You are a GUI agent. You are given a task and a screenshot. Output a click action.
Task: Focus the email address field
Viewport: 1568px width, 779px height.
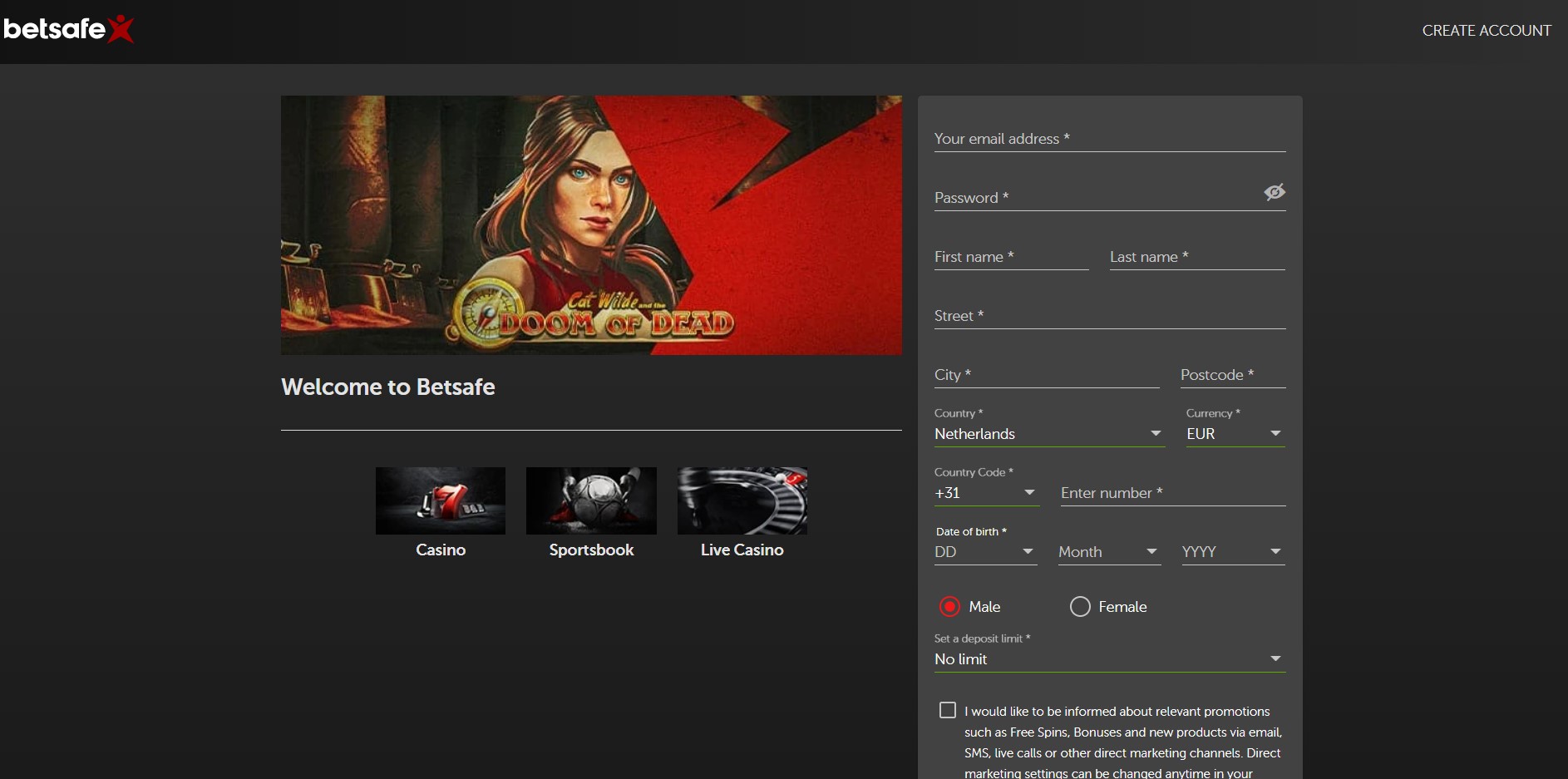(x=1109, y=139)
